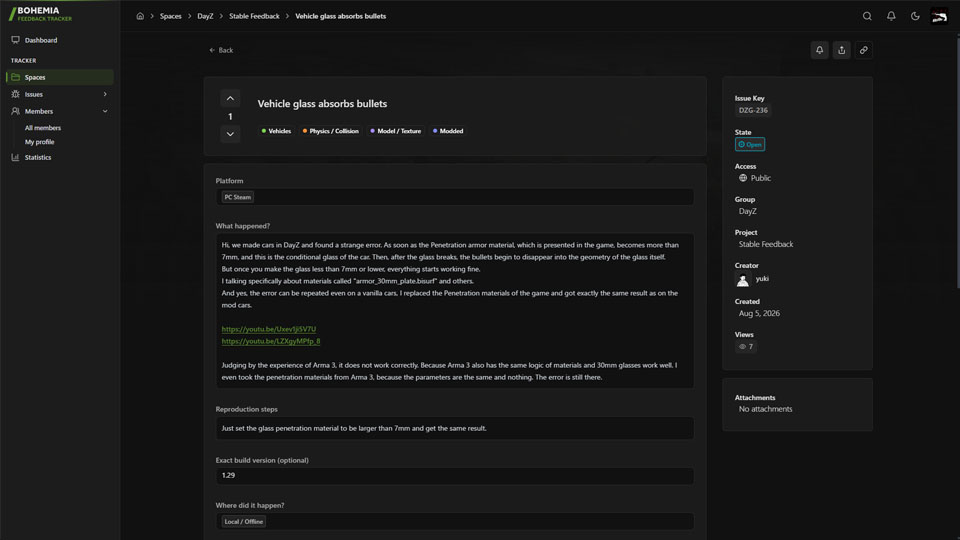This screenshot has width=960, height=540.
Task: Go to Spaces breadcrumb
Action: click(171, 16)
